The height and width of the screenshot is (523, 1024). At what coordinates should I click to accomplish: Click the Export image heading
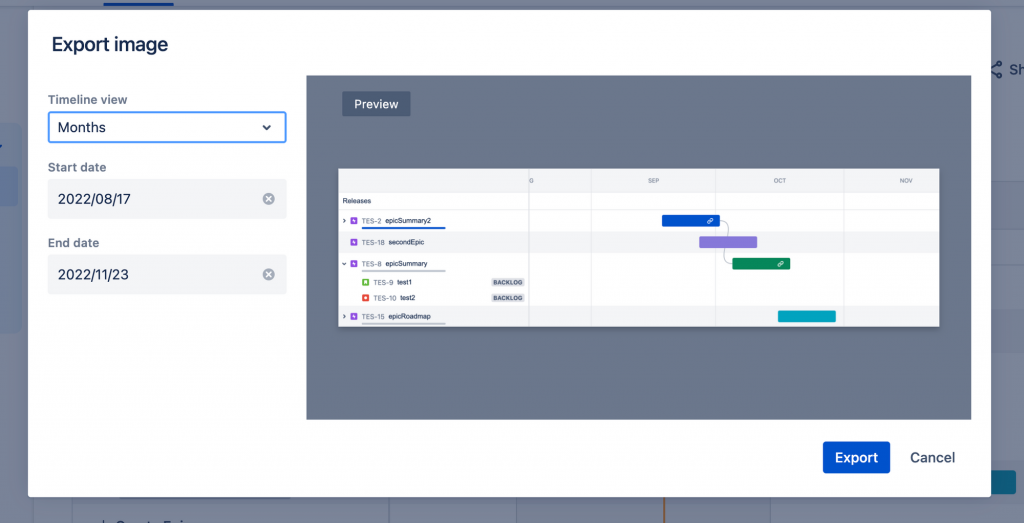click(110, 44)
